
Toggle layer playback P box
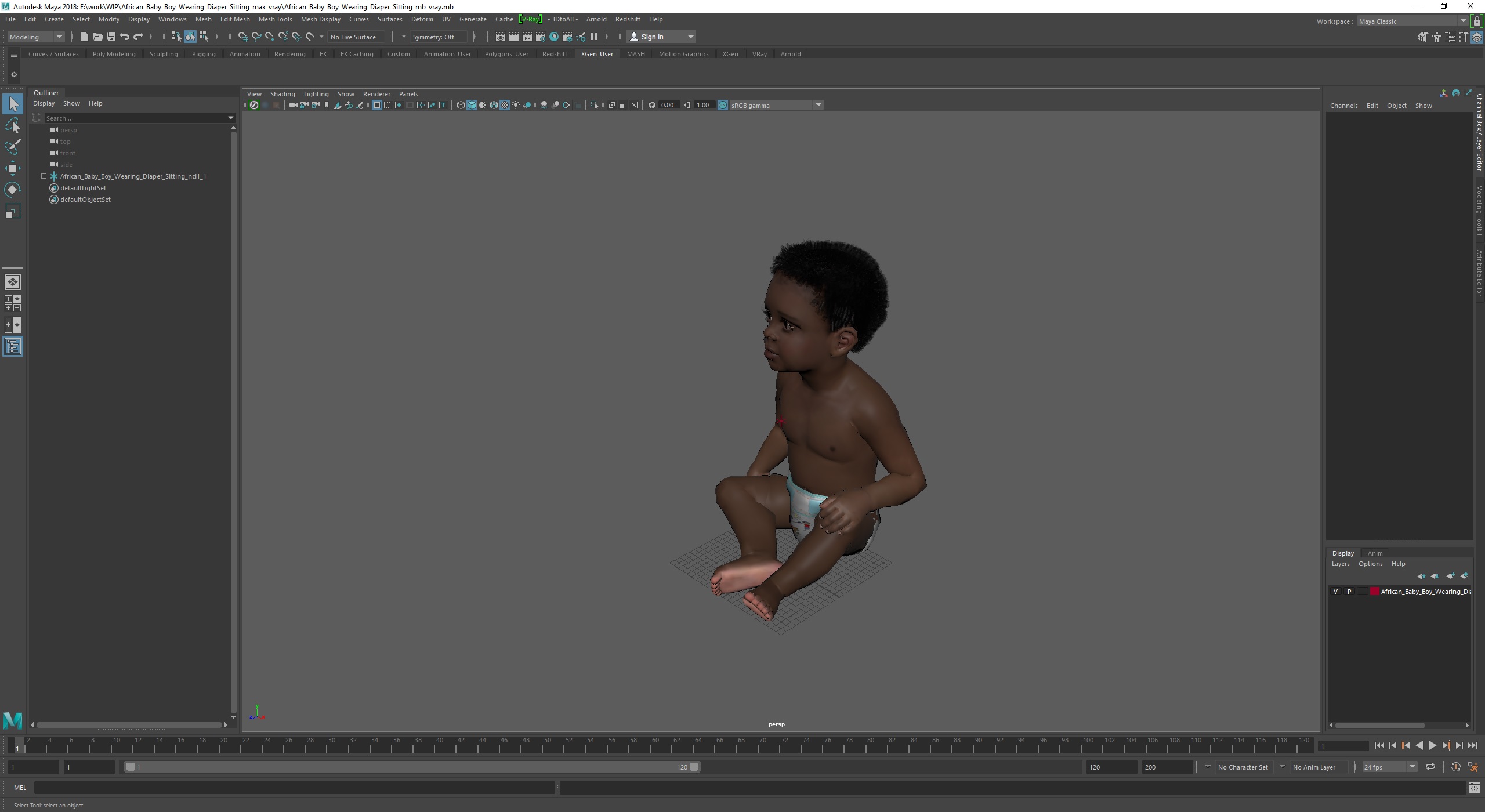(1349, 592)
